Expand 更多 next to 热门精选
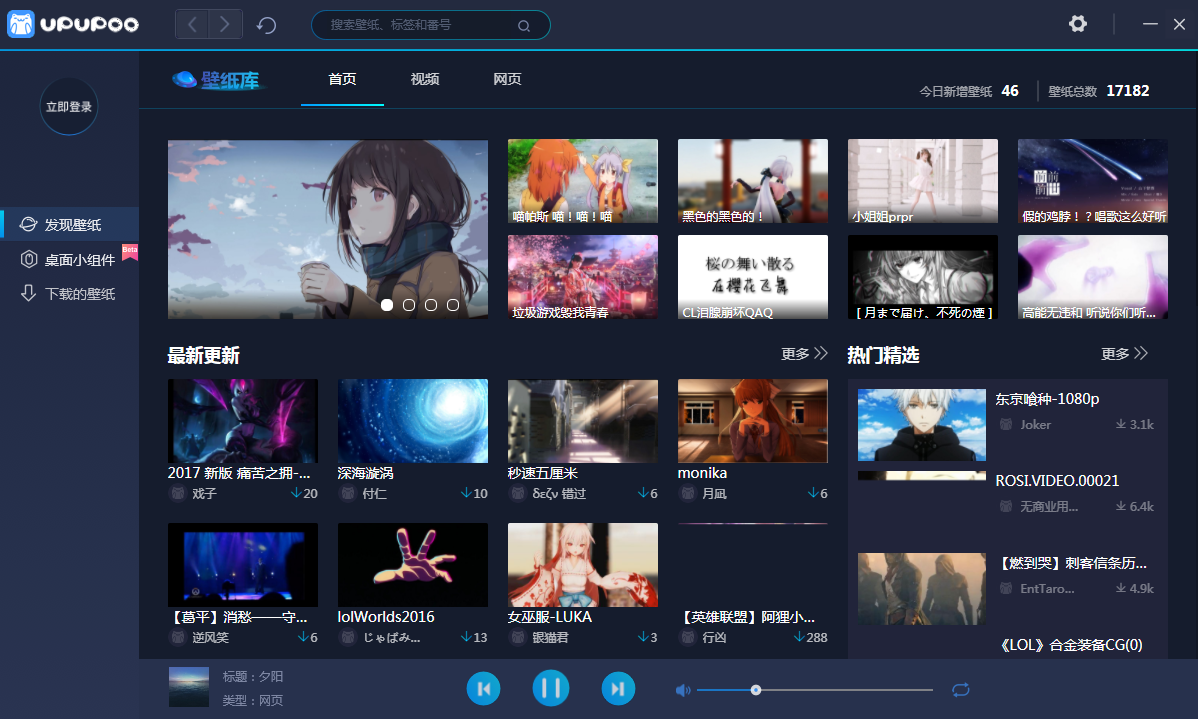The image size is (1198, 719). [x=1124, y=354]
